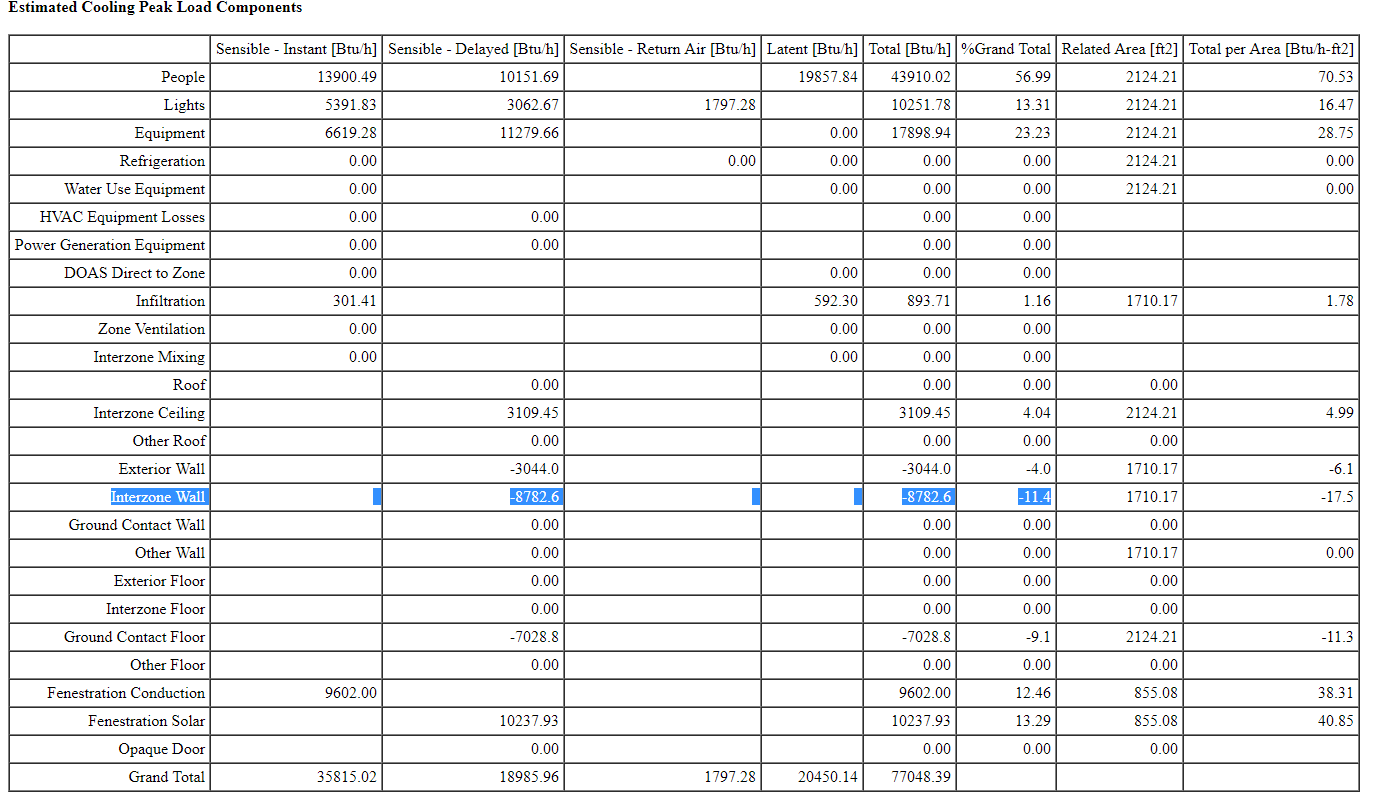
Task: Select the Lights row label
Action: pos(185,105)
